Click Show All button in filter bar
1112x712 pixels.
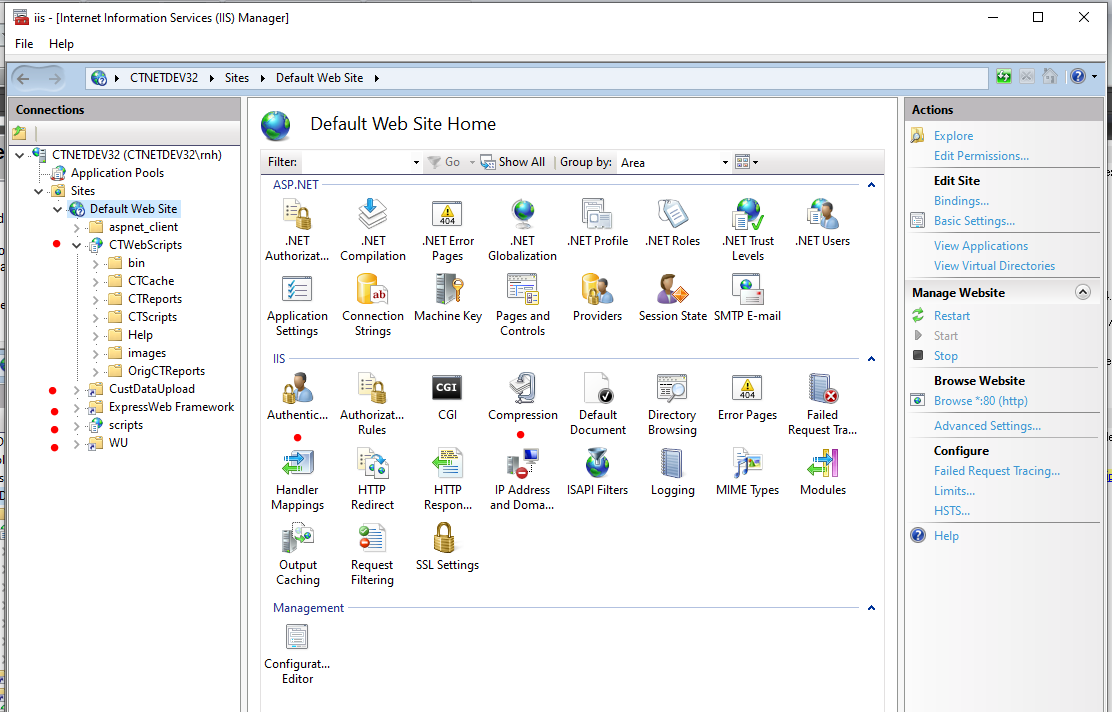point(513,162)
